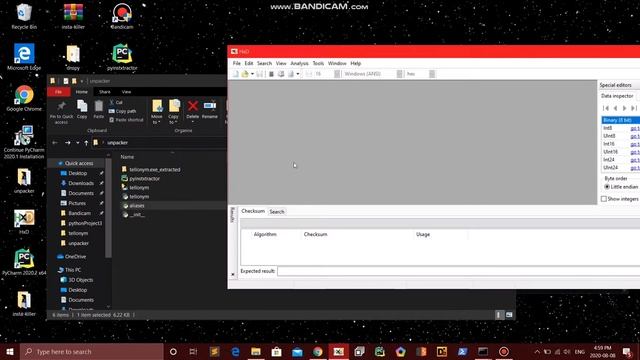This screenshot has width=640, height=360.
Task: Switch to the View ribbon tab in Explorer
Action: 126,92
